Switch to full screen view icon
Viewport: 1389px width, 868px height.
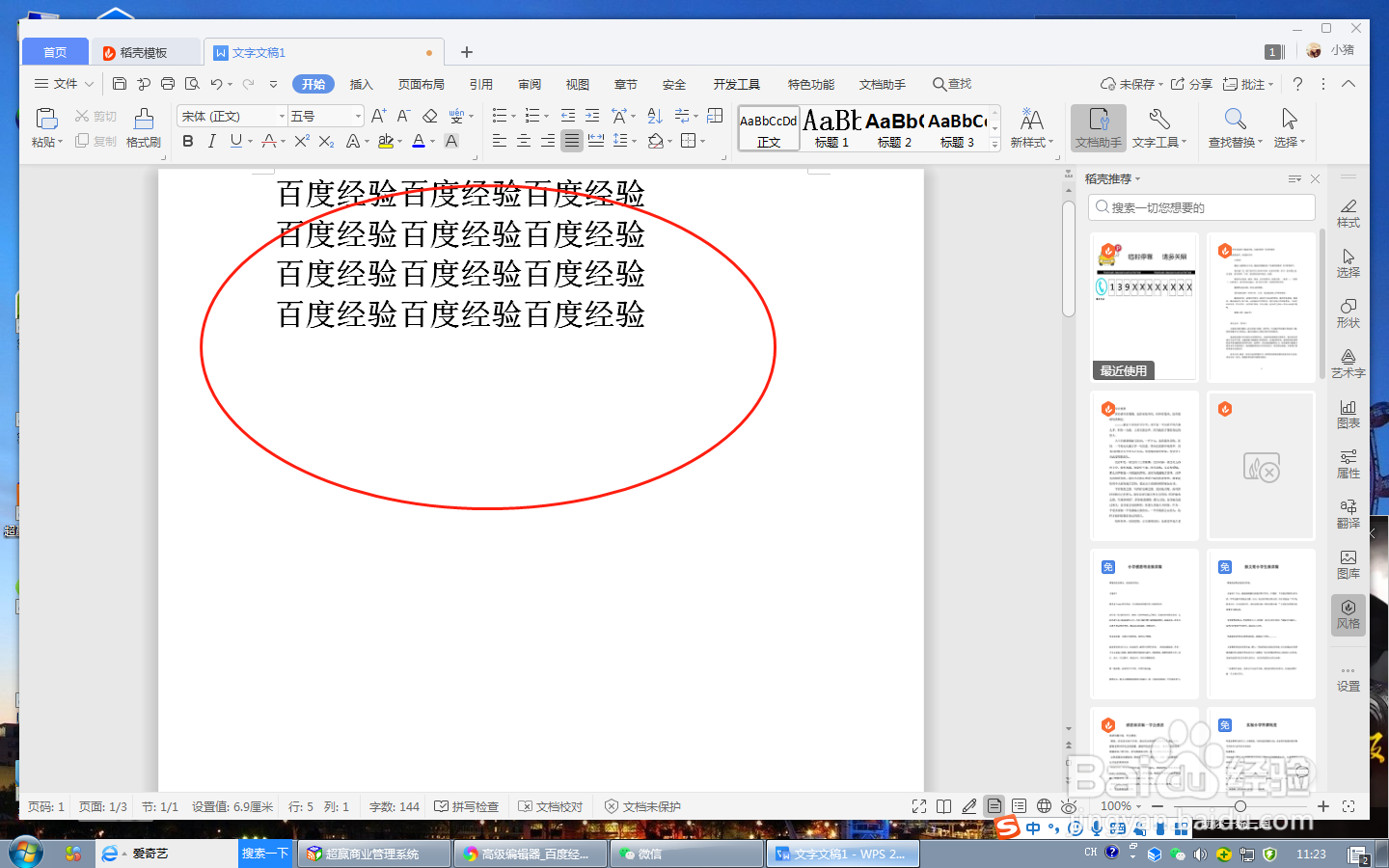click(x=919, y=806)
